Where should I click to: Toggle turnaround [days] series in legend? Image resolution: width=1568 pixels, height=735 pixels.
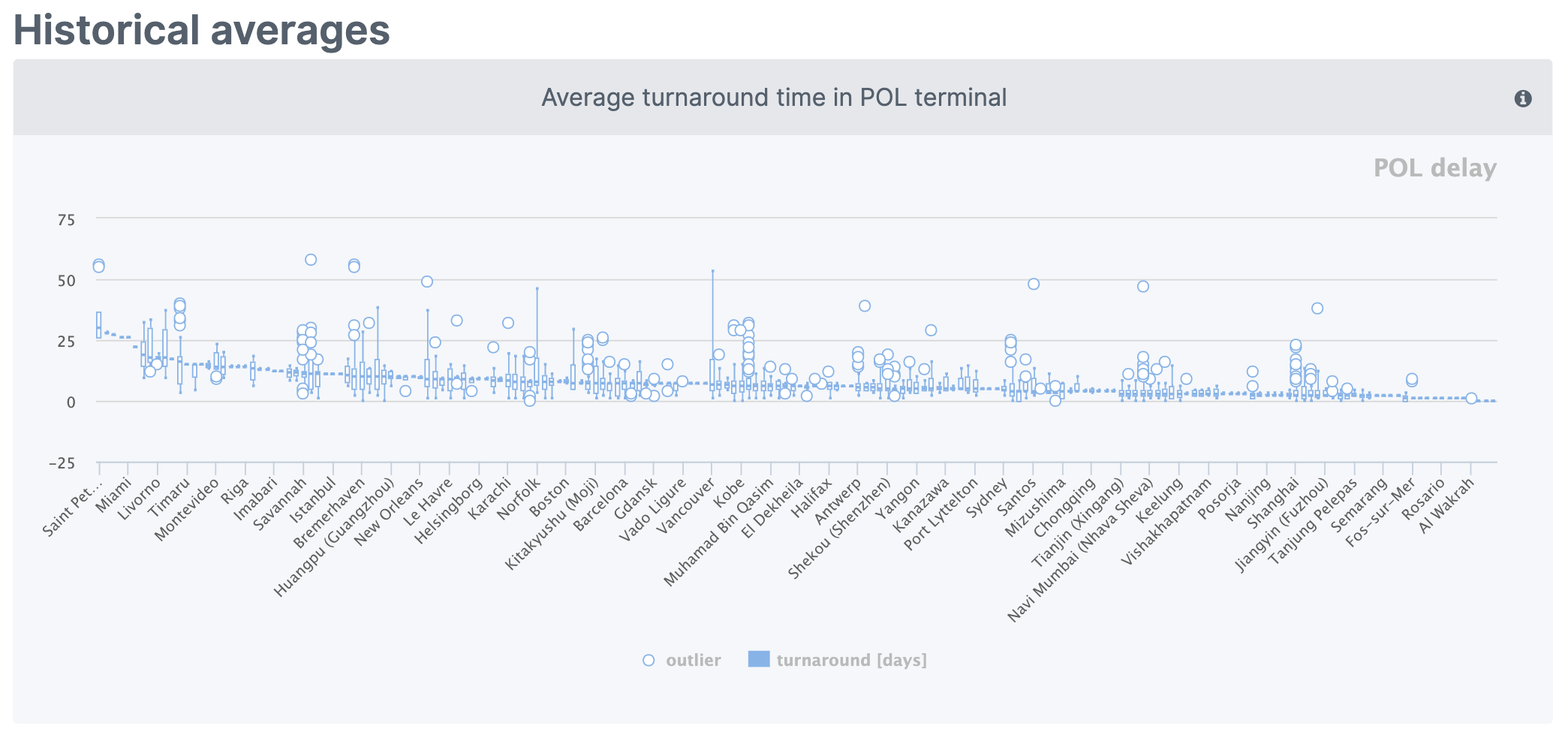838,660
